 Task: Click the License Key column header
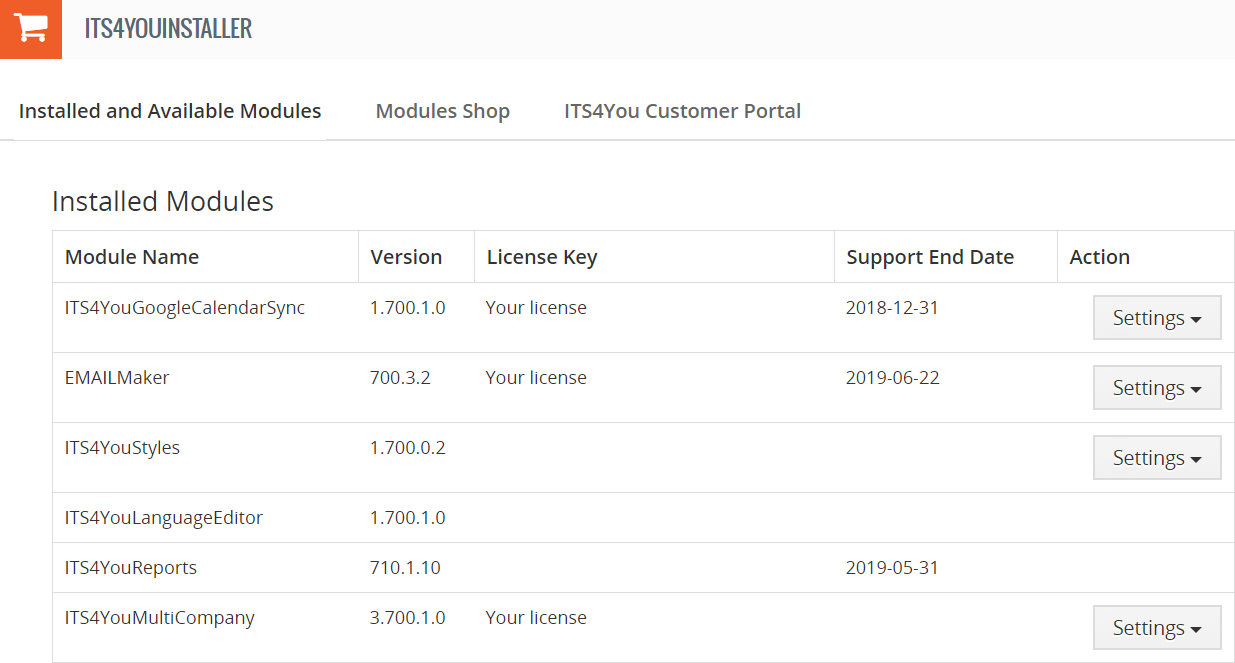pyautogui.click(x=541, y=257)
